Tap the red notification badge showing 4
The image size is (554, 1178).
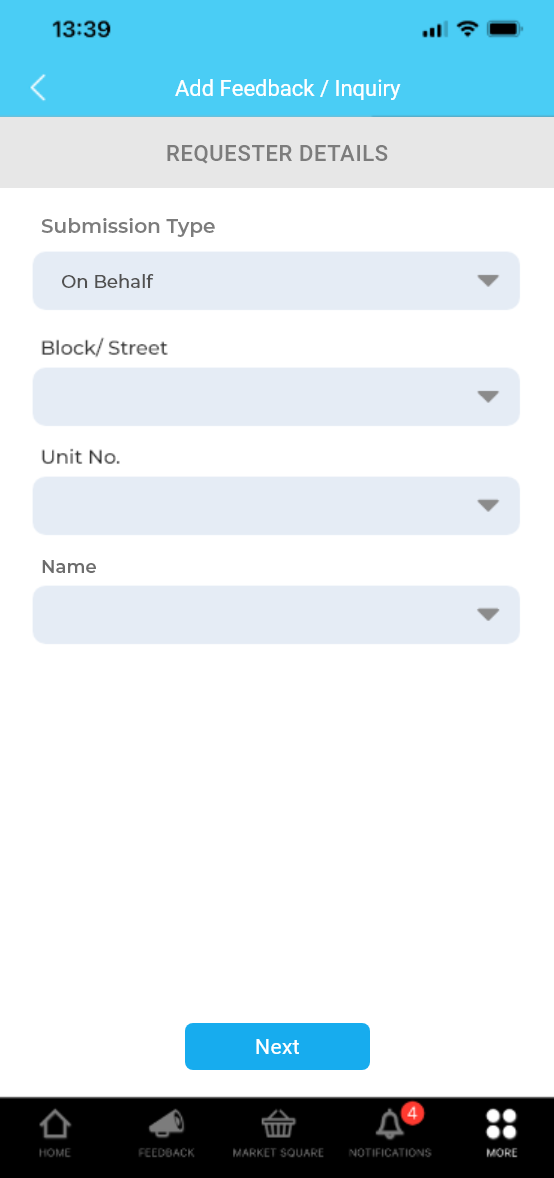tap(411, 1113)
